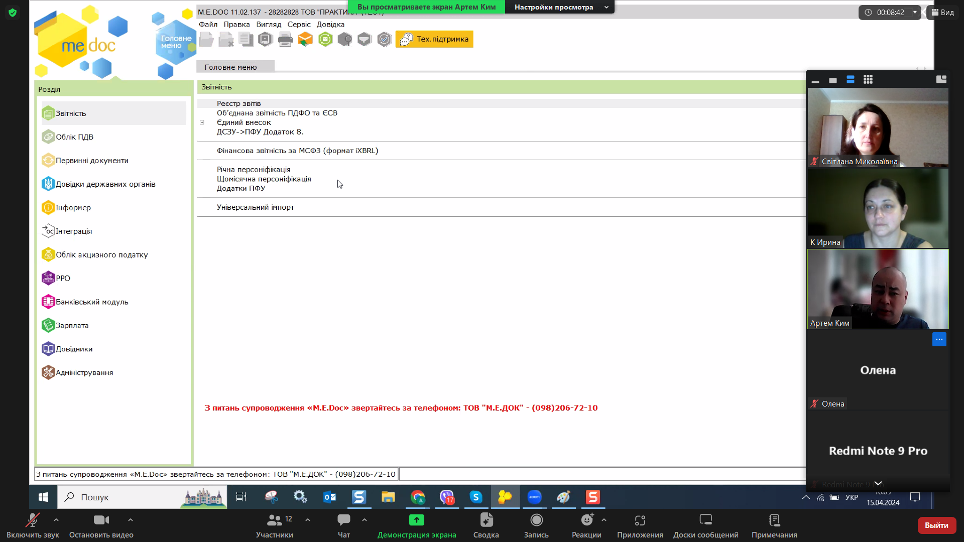Open the Сводка summary tool

point(486,526)
